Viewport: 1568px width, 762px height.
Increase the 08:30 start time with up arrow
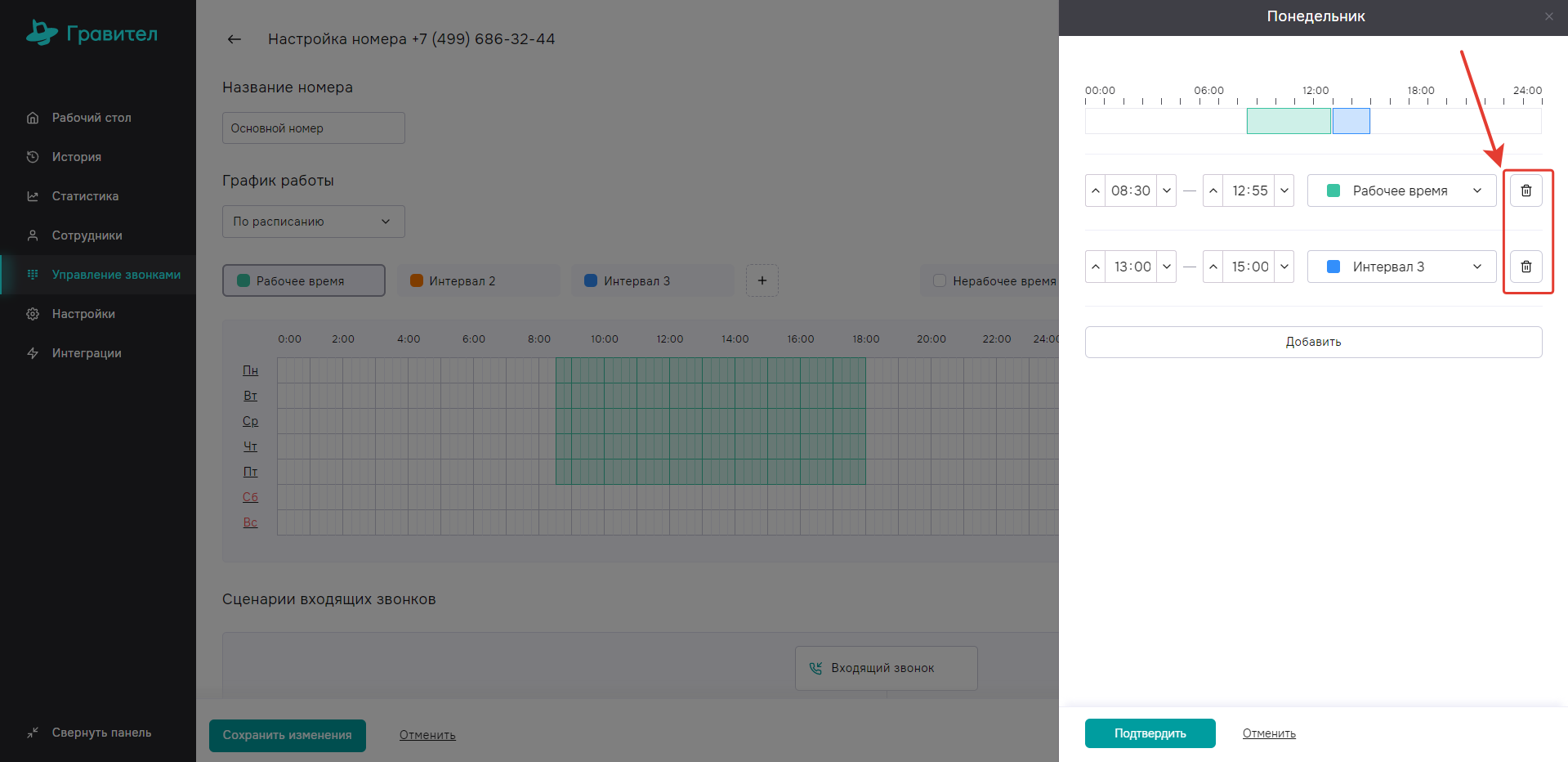pos(1096,190)
